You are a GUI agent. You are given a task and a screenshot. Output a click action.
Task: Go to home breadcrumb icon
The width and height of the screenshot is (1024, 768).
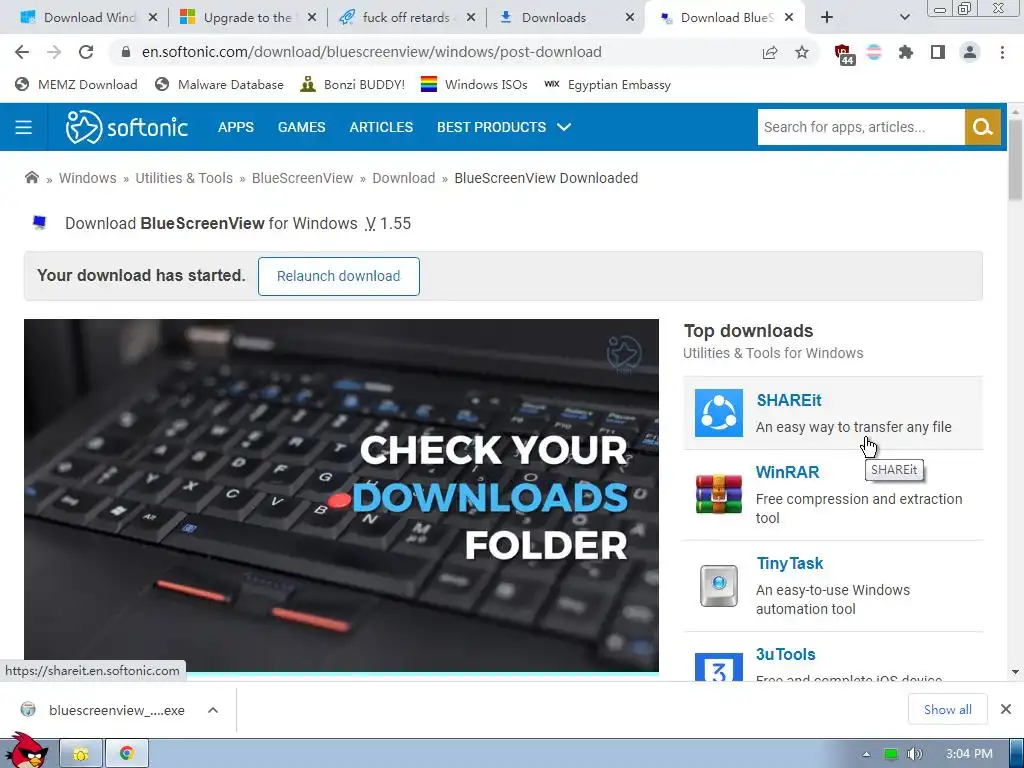pos(31,178)
